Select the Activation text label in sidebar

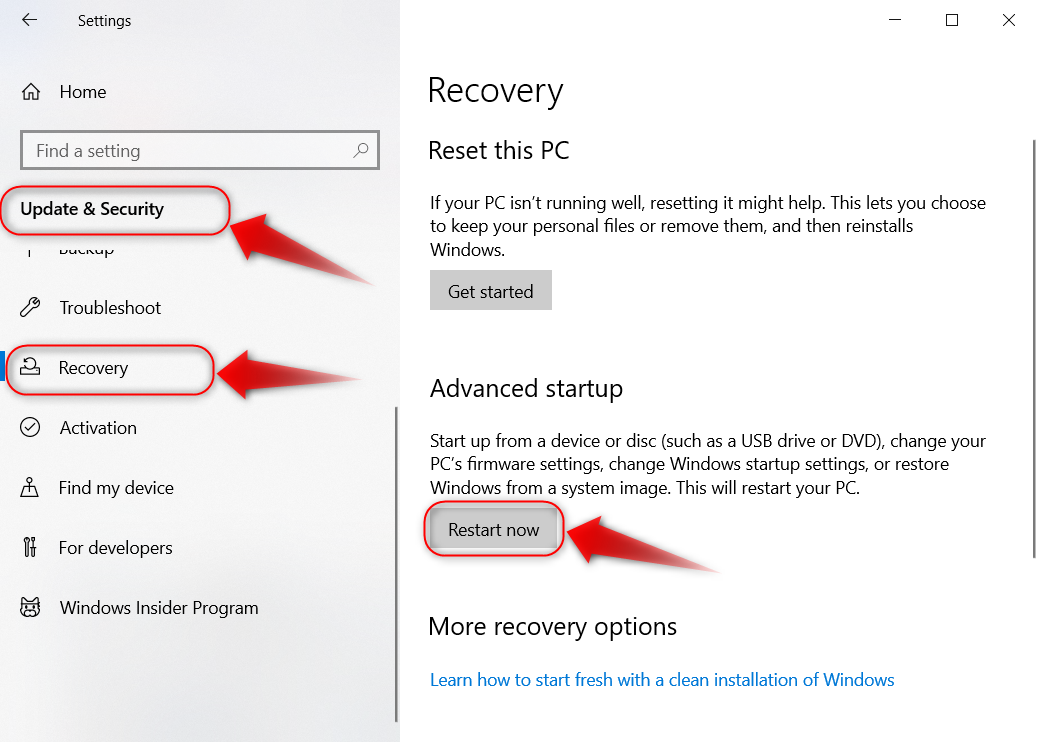pos(98,428)
